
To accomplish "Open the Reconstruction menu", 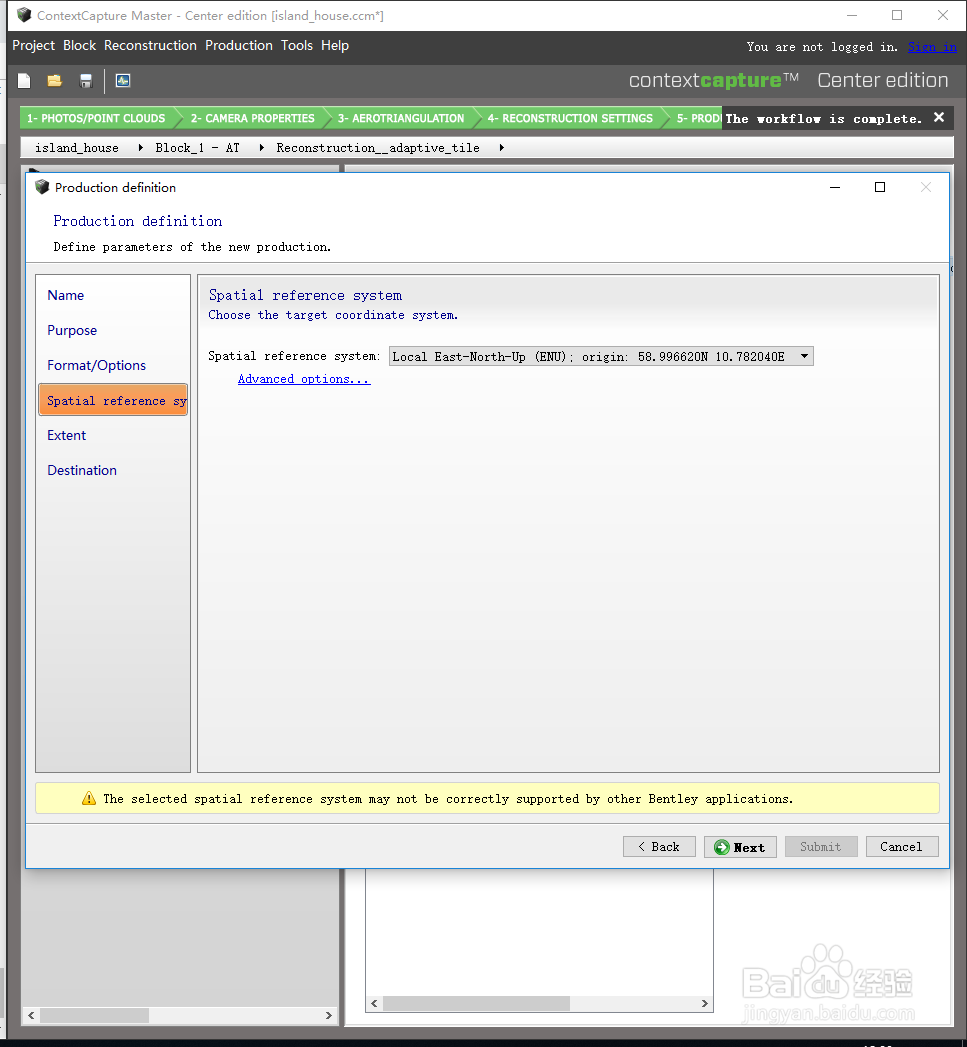I will (x=150, y=45).
